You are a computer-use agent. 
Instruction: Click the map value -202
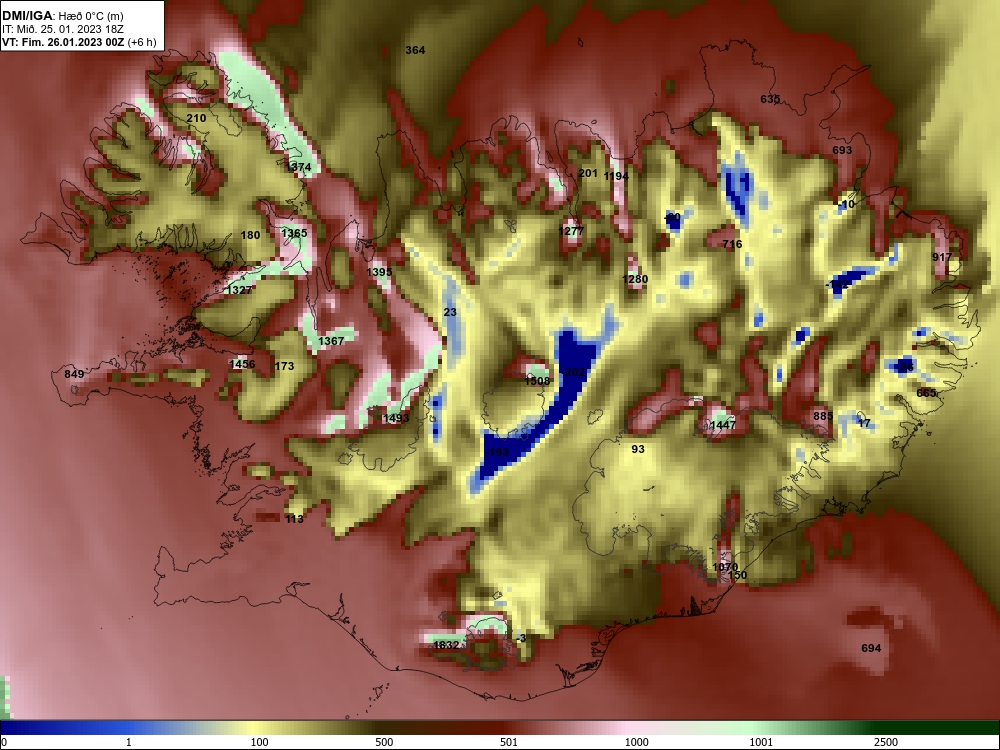click(573, 372)
